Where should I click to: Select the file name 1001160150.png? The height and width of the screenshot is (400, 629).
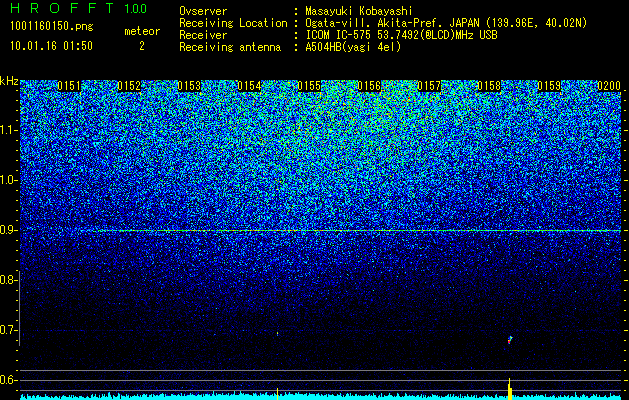pyautogui.click(x=51, y=27)
